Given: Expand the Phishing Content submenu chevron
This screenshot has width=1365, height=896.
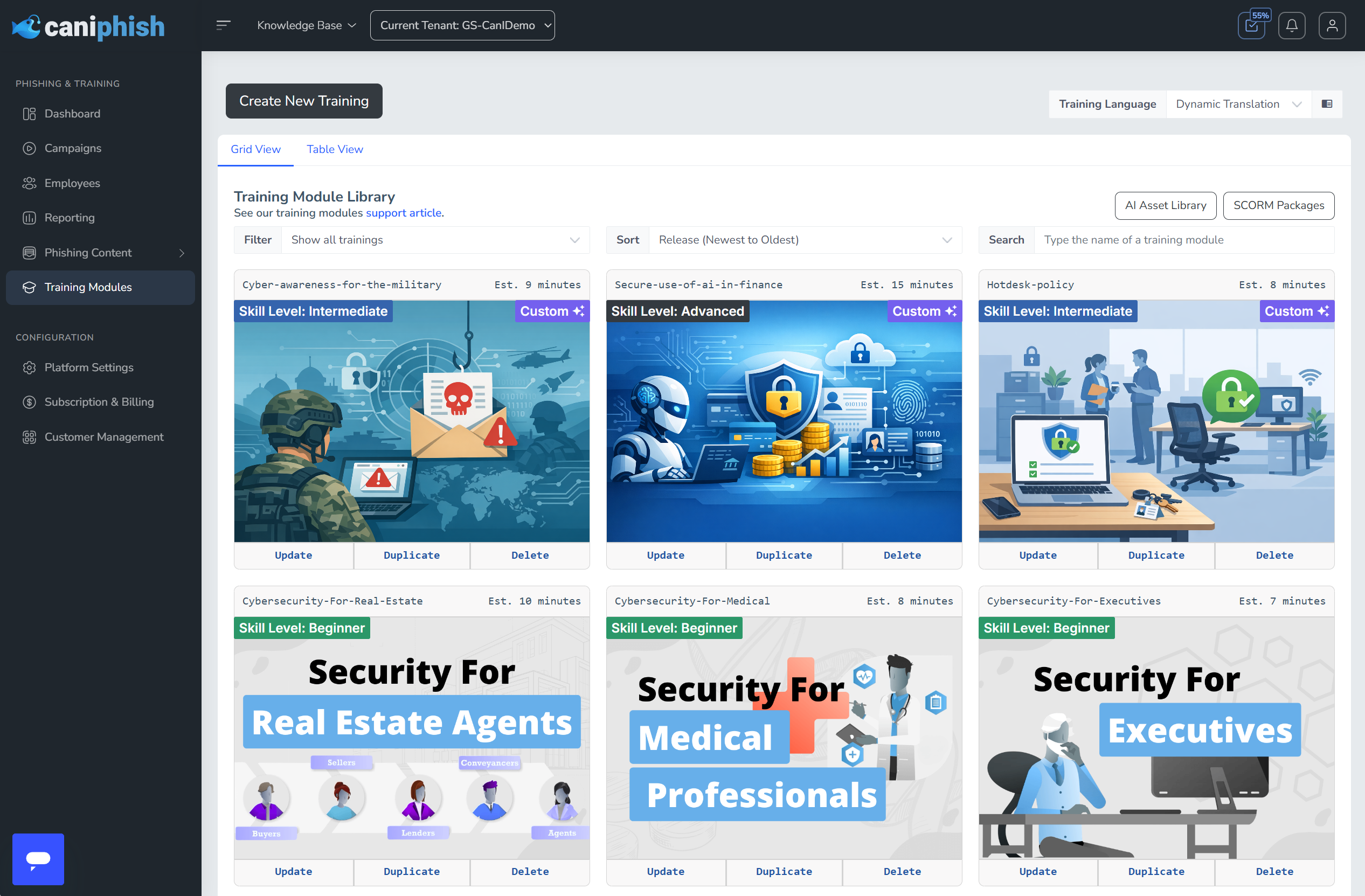Looking at the screenshot, I should [x=182, y=253].
